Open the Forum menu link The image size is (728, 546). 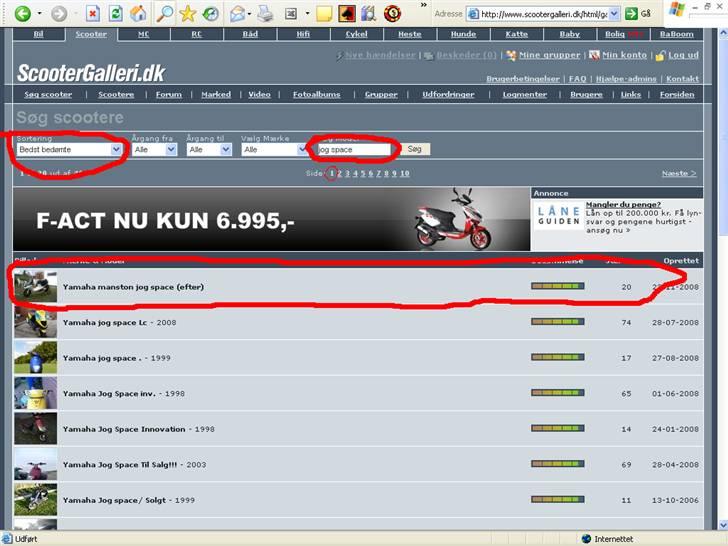169,95
